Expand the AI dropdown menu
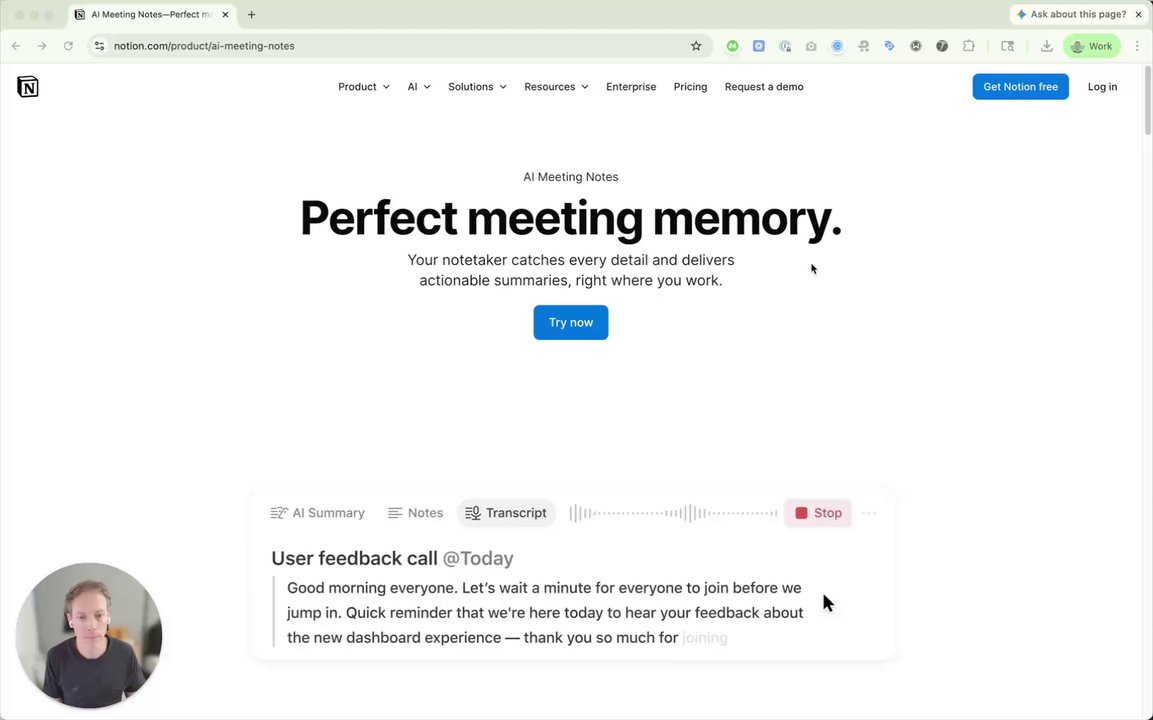 pos(419,87)
